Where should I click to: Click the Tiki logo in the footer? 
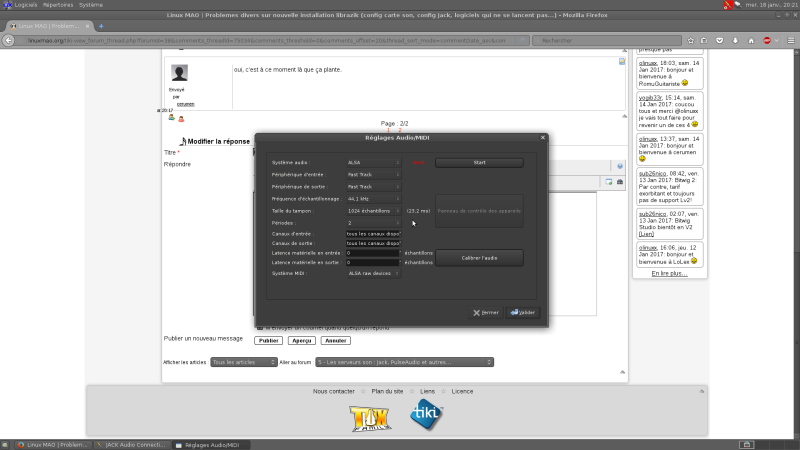[427, 414]
